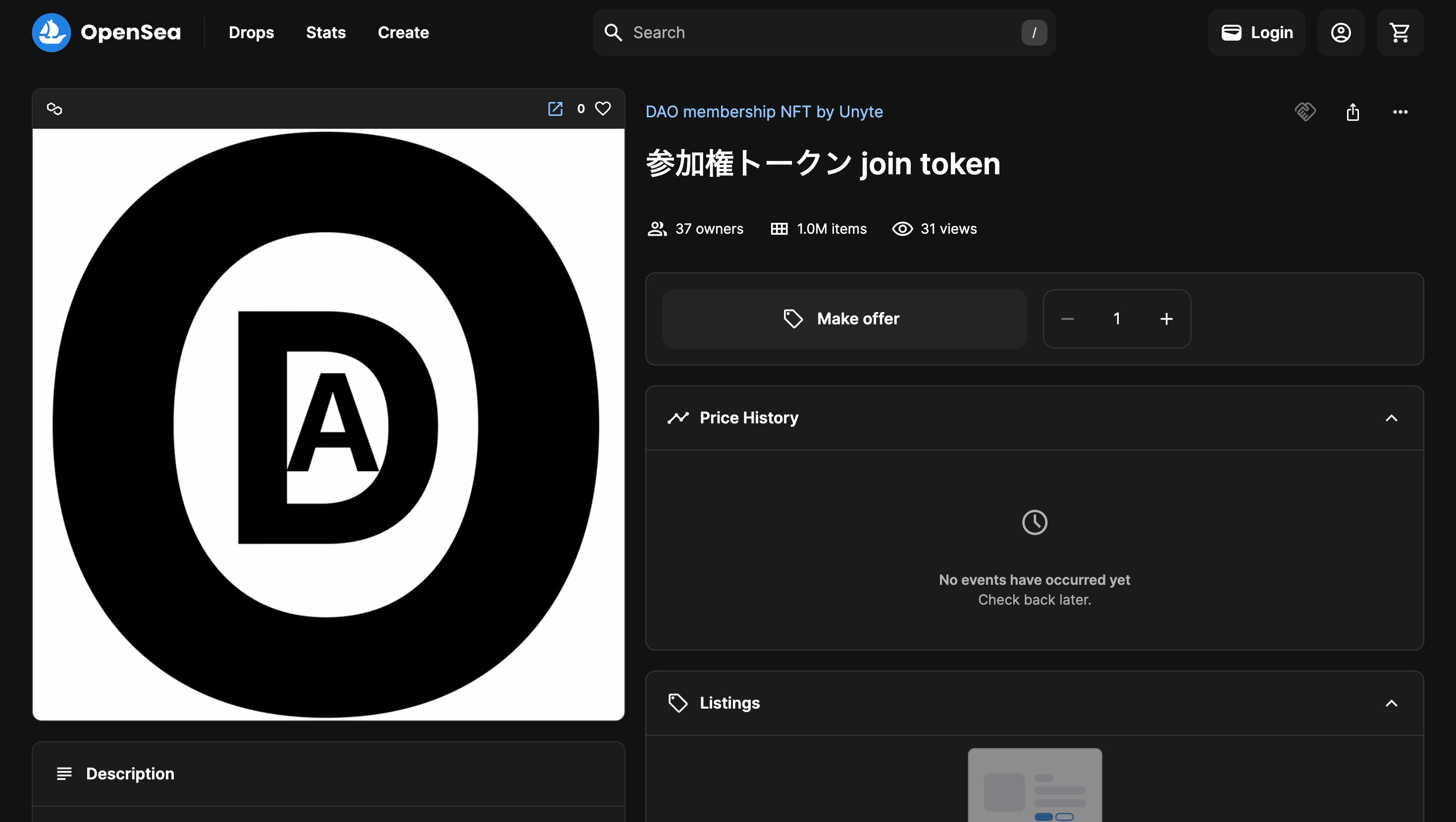The image size is (1456, 822).
Task: Open the shopping cart icon
Action: click(1400, 32)
